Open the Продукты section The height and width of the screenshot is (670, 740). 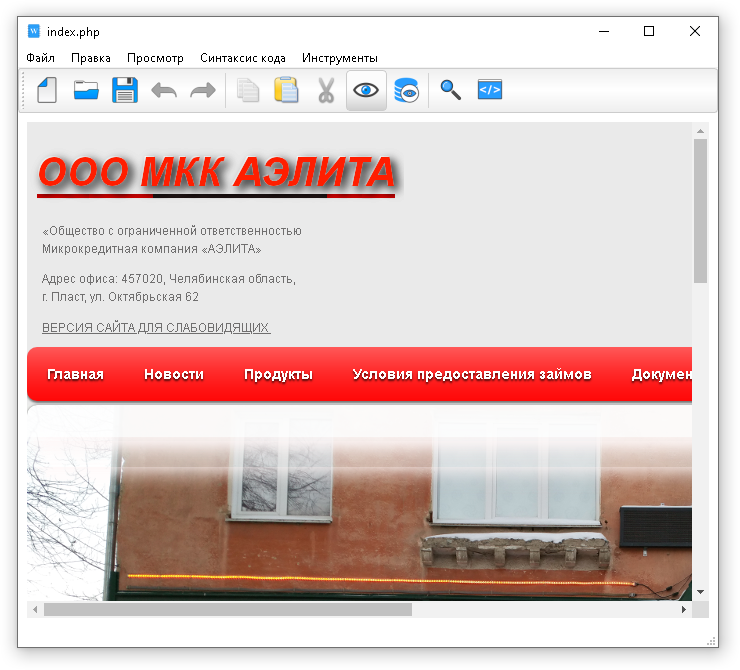(278, 374)
